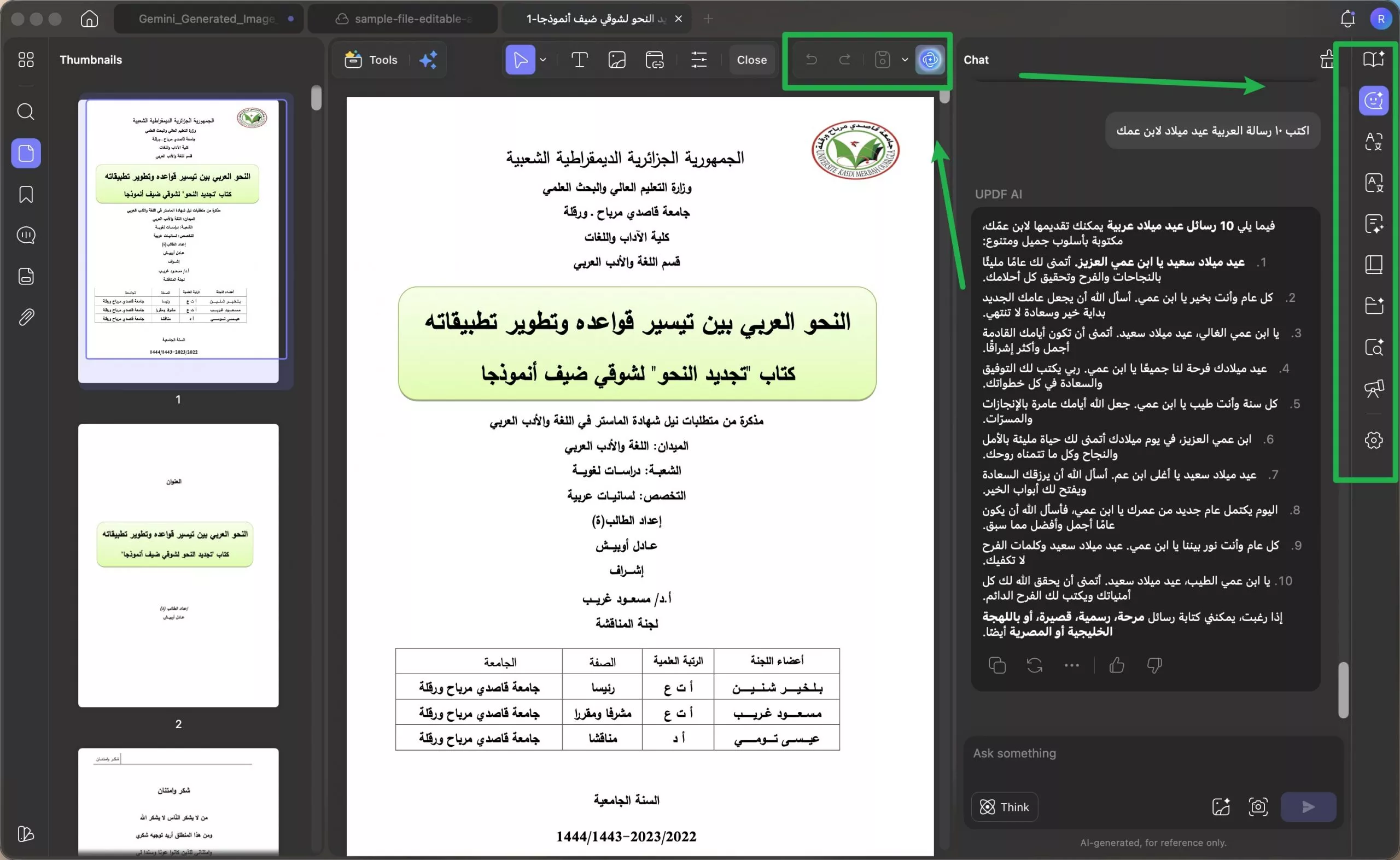
Task: Select the add Image tool
Action: (x=617, y=60)
